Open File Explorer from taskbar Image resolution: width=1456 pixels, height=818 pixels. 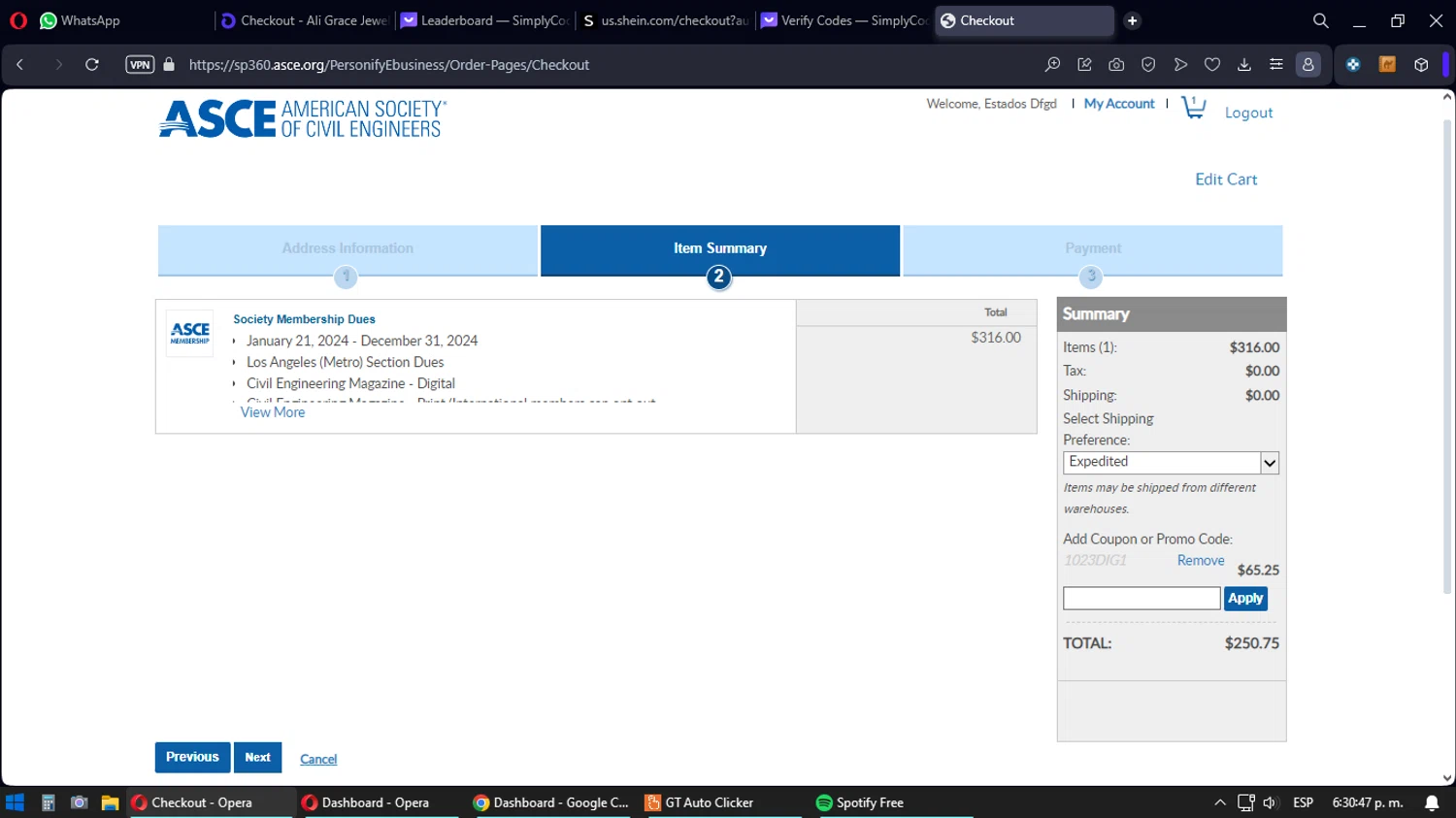110,802
